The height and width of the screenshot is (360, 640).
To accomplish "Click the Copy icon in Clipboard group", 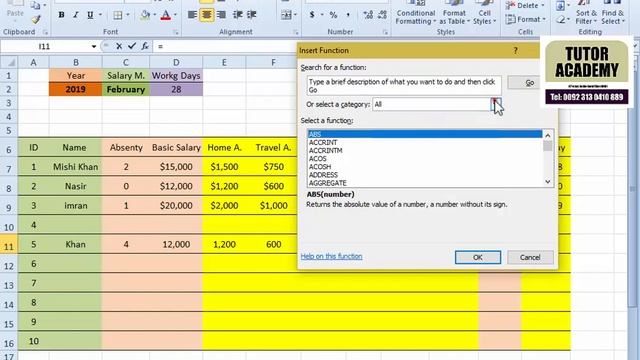I will [x=36, y=5].
